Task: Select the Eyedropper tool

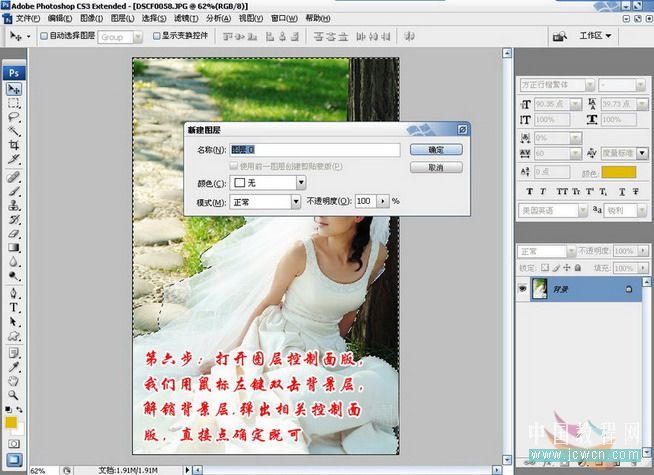Action: tap(15, 366)
